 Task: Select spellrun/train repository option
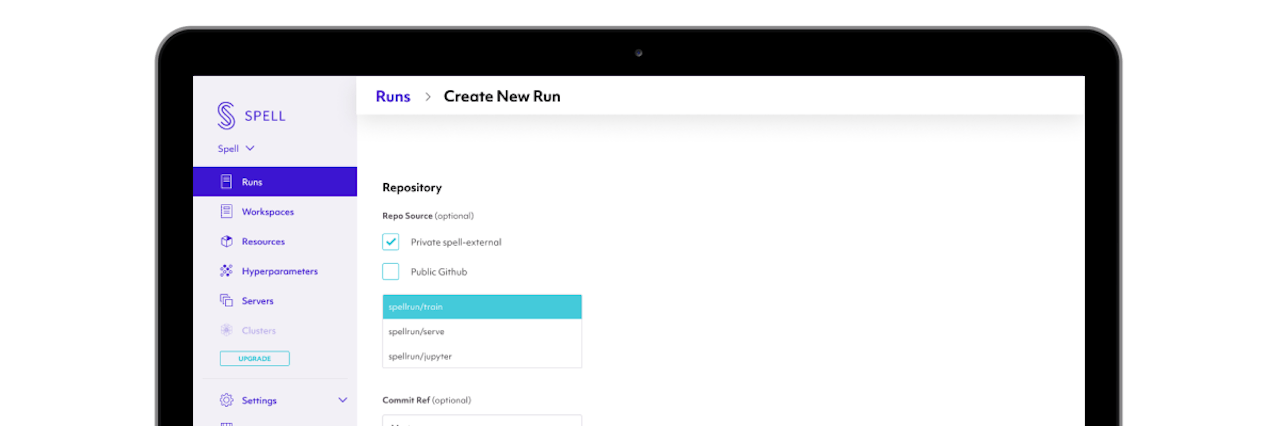coord(482,307)
